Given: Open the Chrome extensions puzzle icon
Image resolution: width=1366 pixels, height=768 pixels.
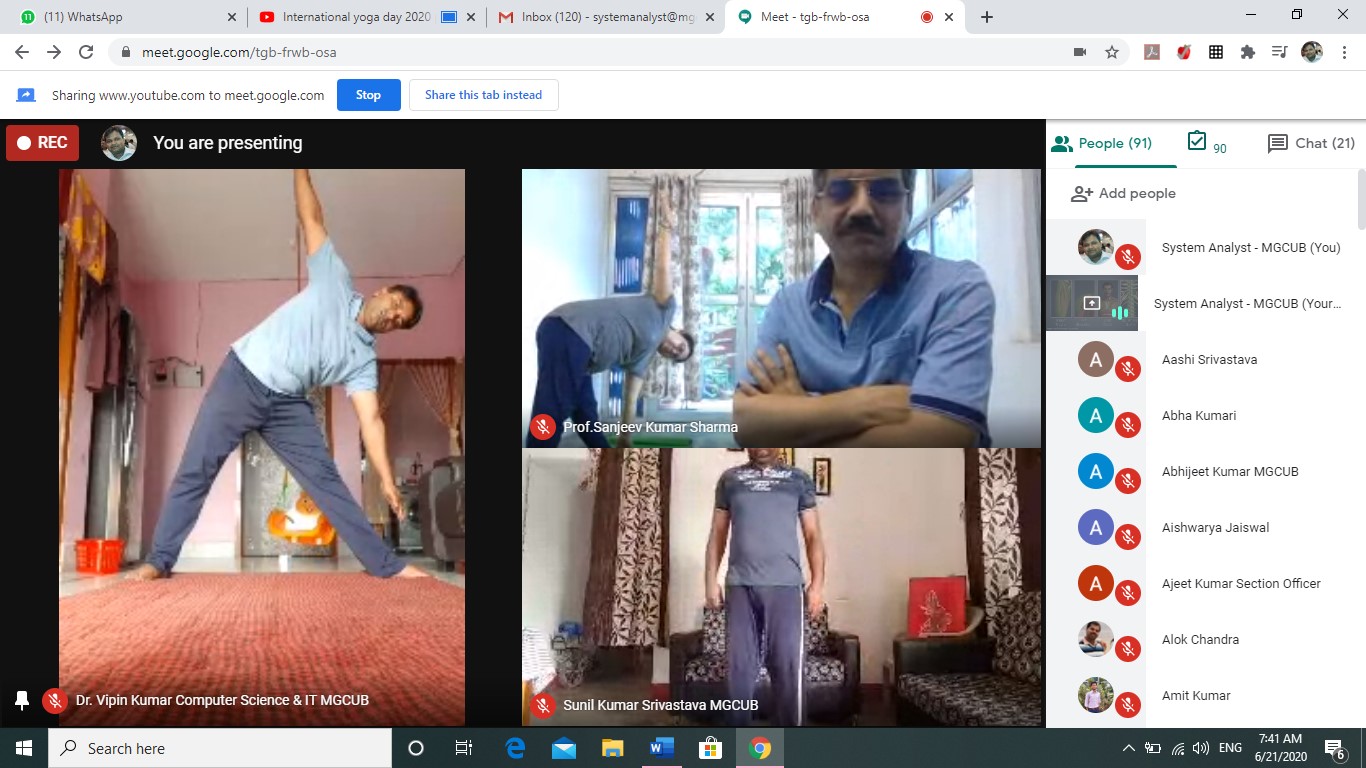Looking at the screenshot, I should pos(1247,52).
